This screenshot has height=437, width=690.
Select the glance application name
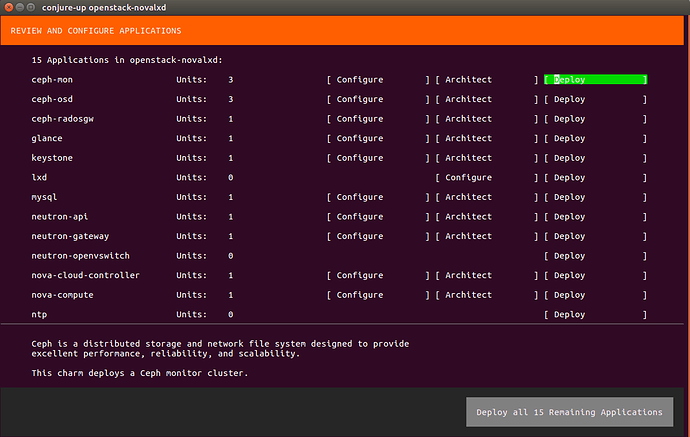[x=47, y=139]
